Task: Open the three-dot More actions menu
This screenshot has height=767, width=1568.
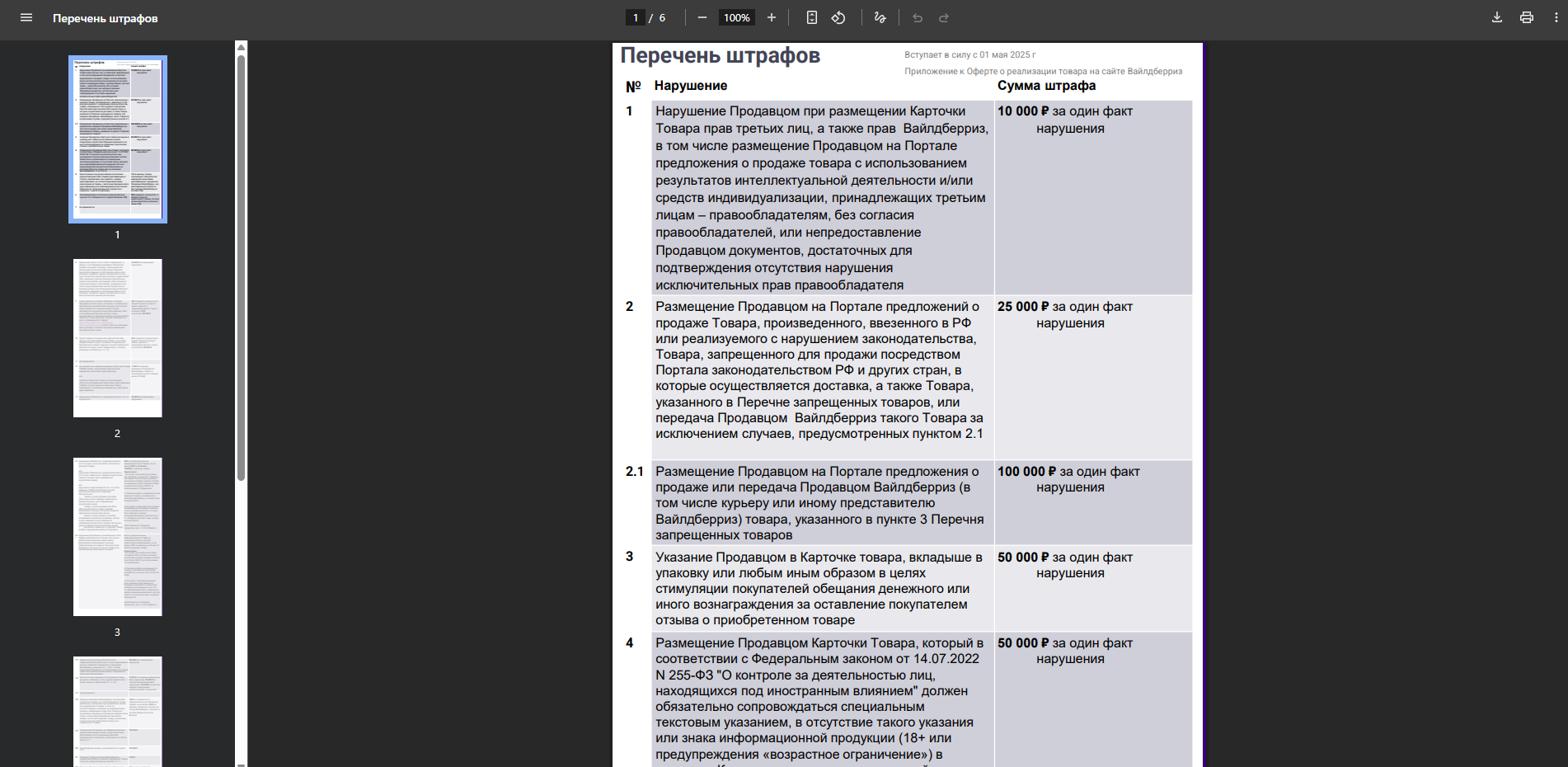Action: tap(1556, 16)
